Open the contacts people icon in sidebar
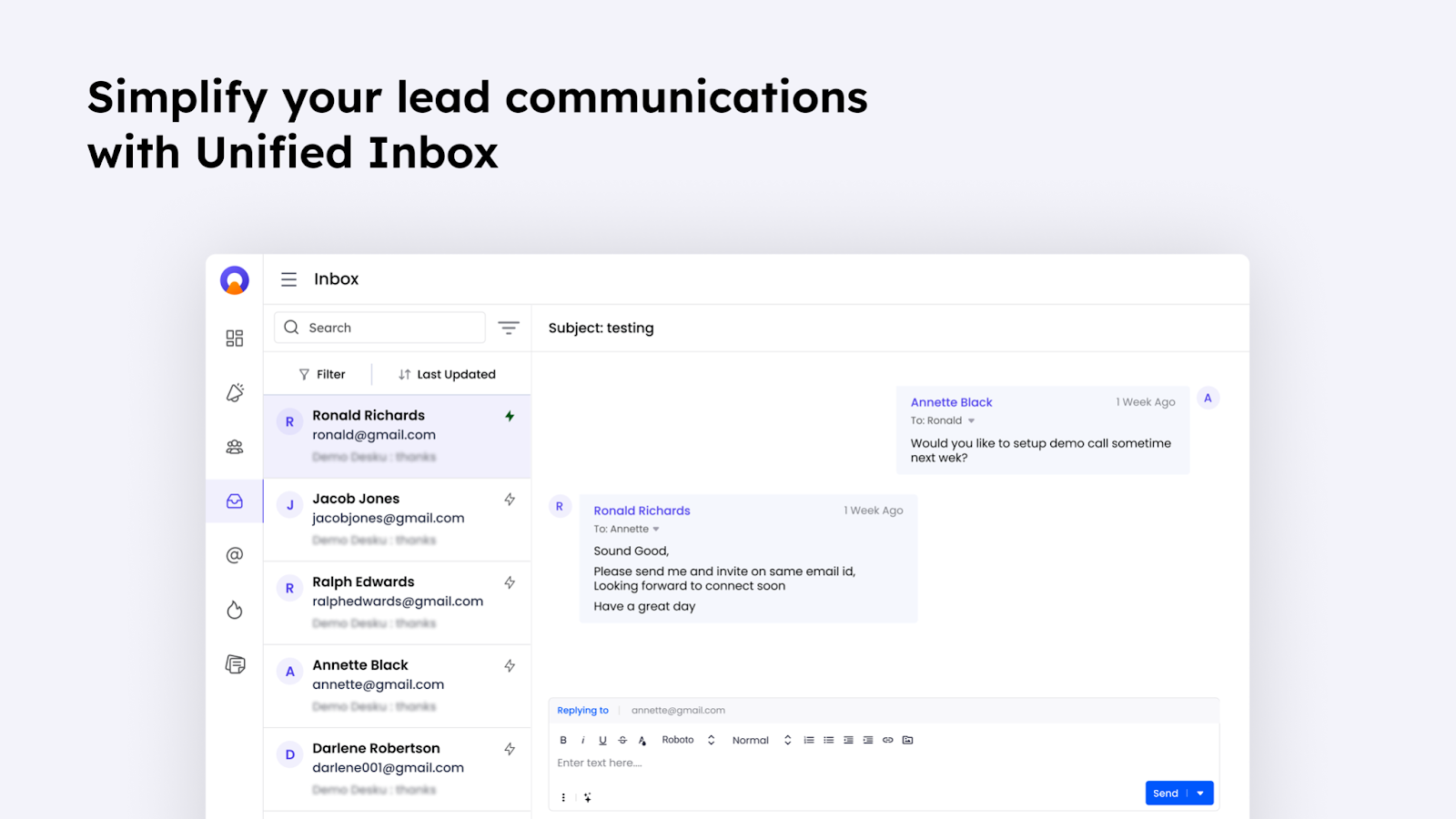Image resolution: width=1456 pixels, height=819 pixels. 235,447
